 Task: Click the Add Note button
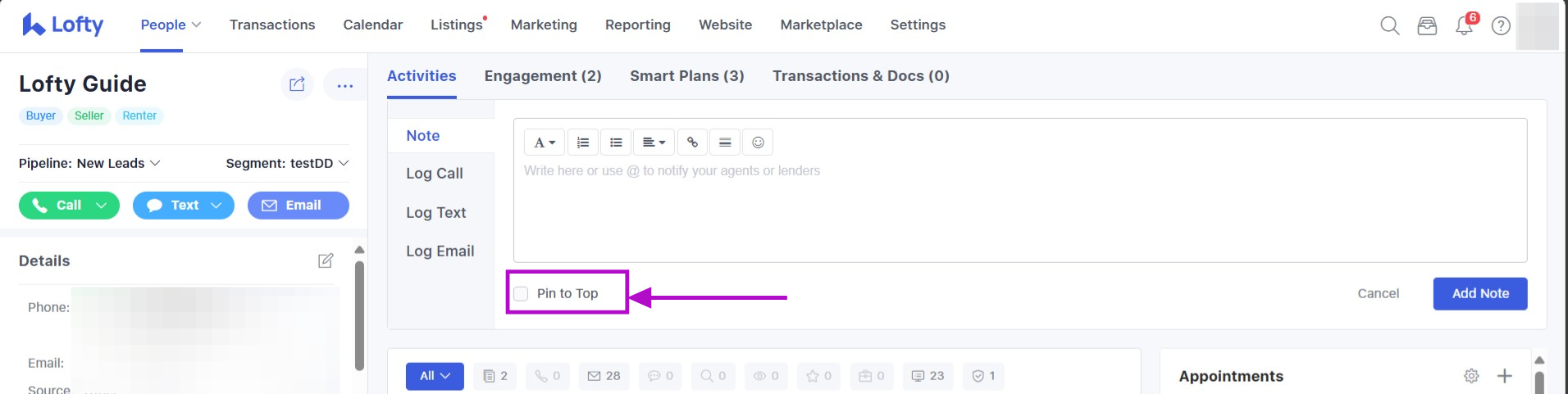1479,293
